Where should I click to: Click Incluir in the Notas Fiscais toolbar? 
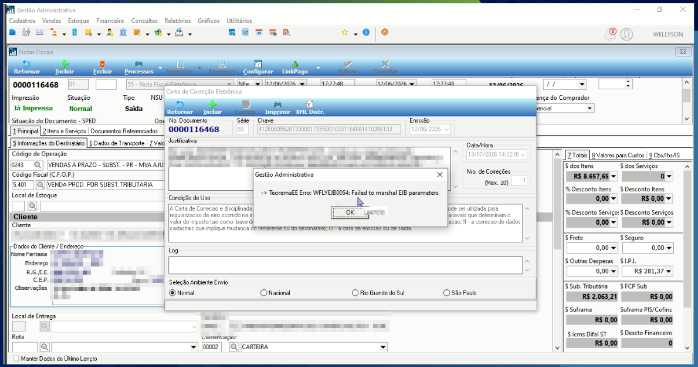(x=65, y=67)
